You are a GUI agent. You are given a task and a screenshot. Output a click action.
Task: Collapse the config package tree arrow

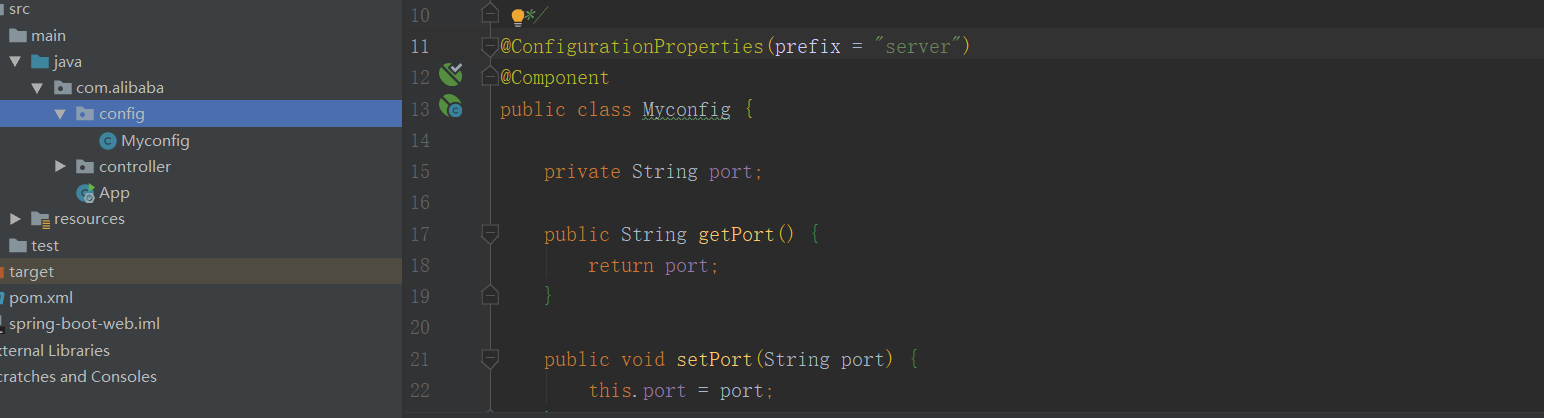60,114
